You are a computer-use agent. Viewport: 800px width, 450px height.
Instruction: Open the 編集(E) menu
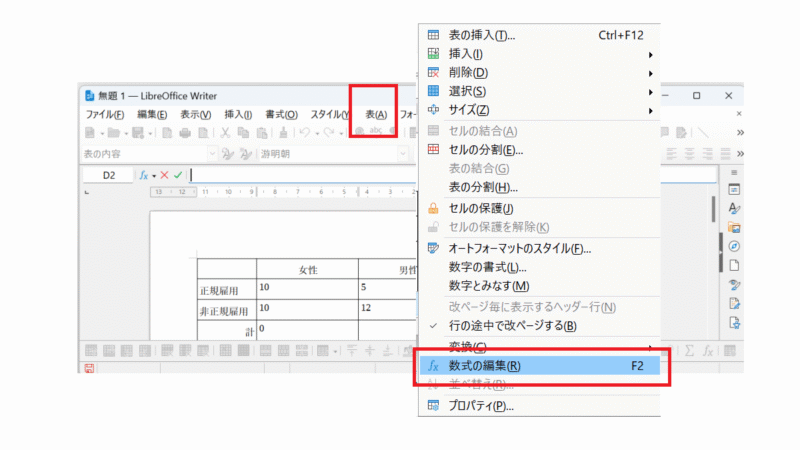point(152,114)
